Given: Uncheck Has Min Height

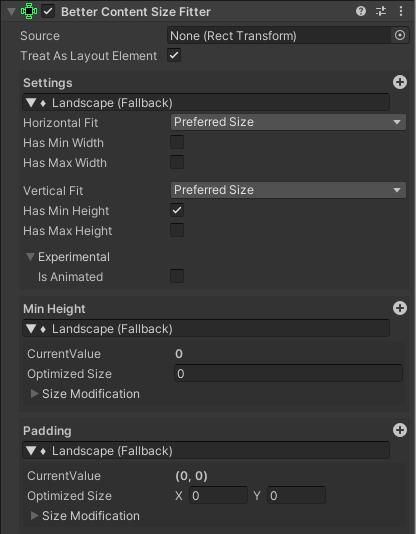Looking at the screenshot, I should coord(177,210).
